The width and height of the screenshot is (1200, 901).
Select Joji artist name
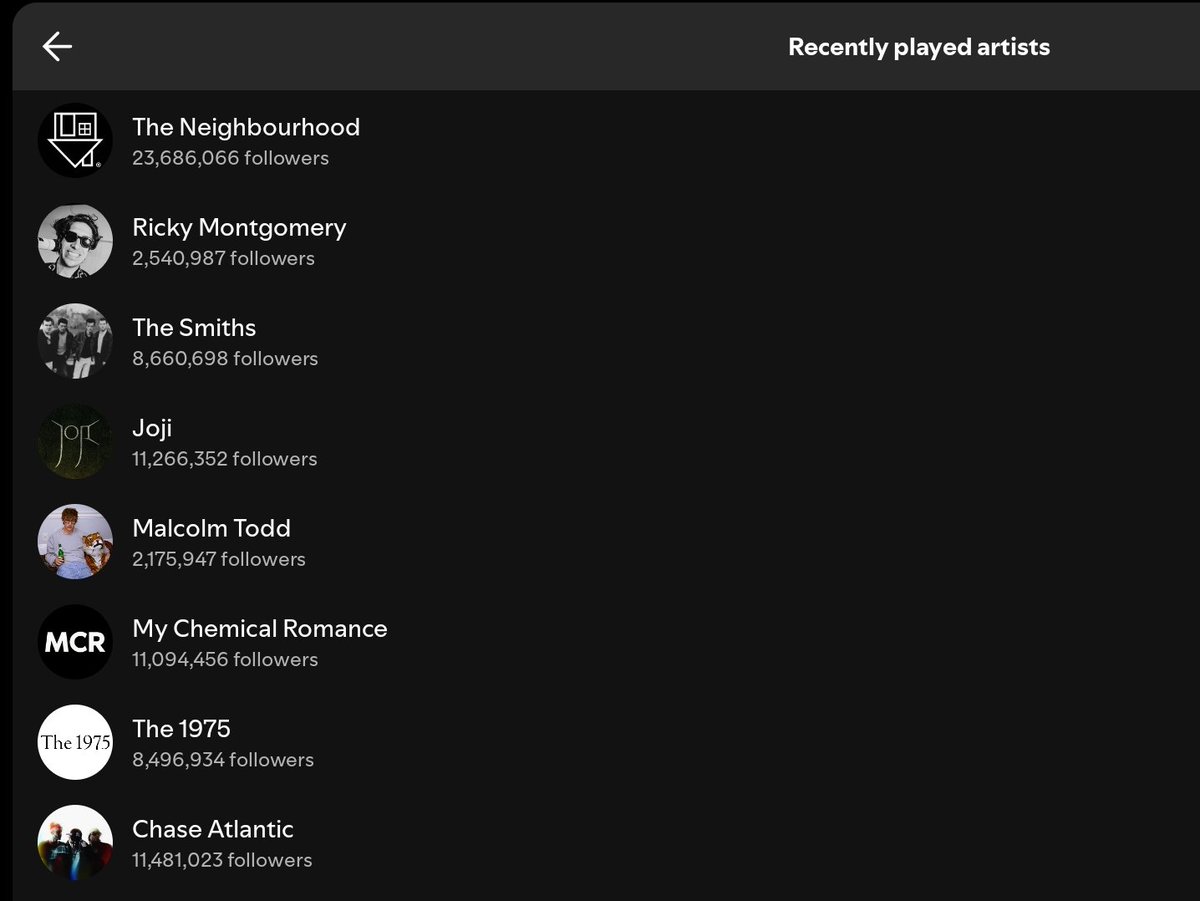(152, 428)
